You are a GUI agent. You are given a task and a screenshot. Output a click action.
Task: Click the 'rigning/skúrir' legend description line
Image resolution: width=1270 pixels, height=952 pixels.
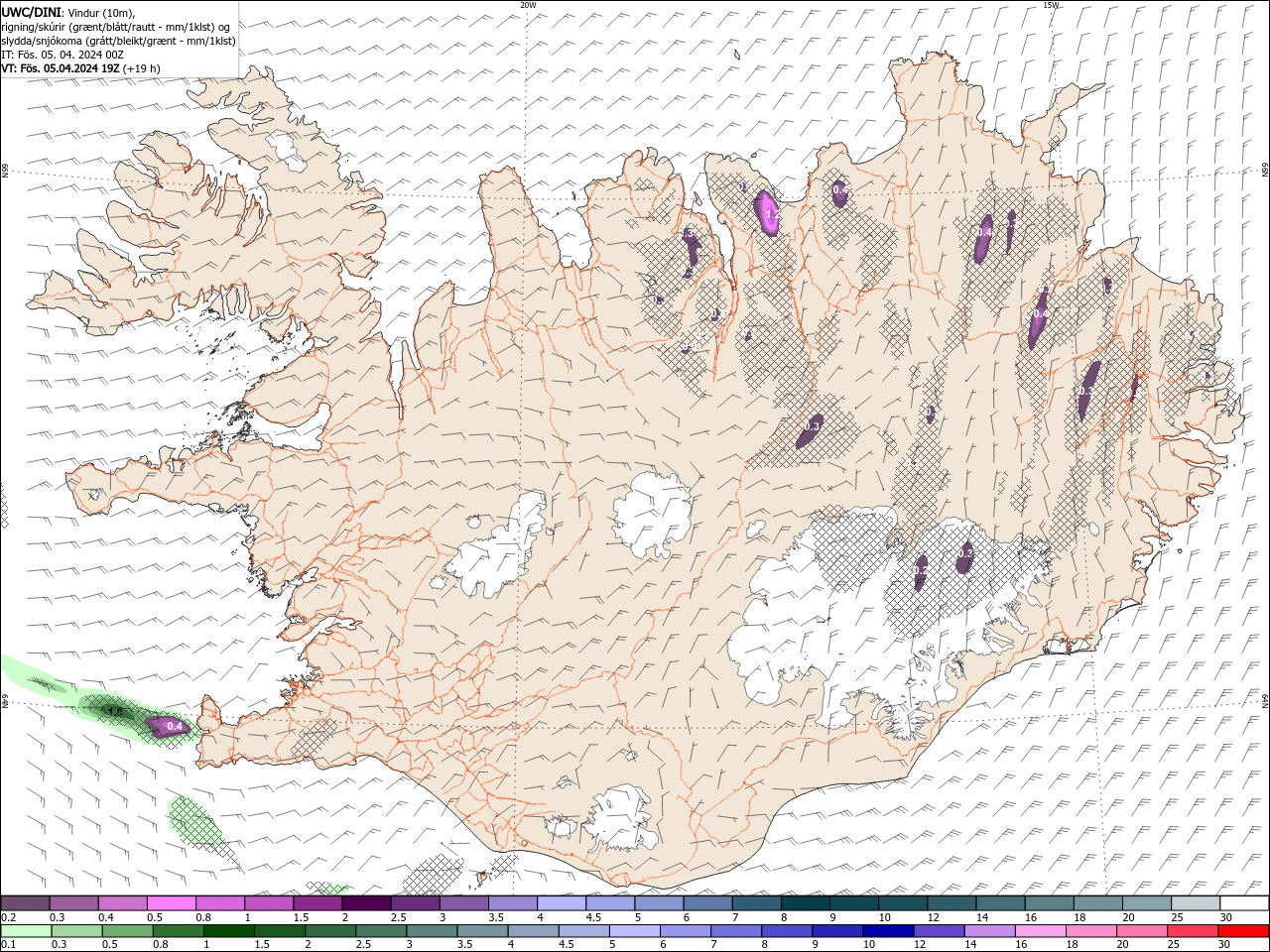115,27
